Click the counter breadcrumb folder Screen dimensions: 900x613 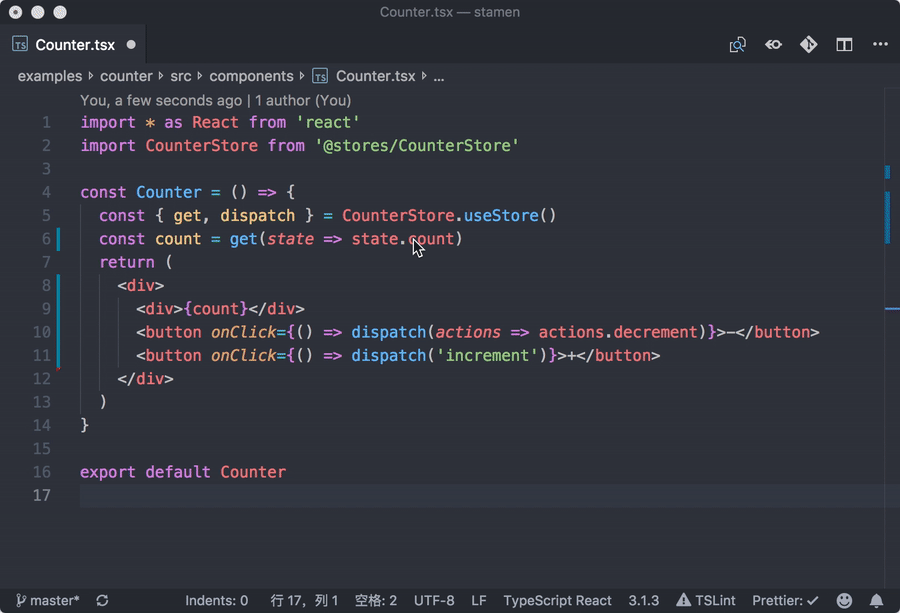[126, 76]
